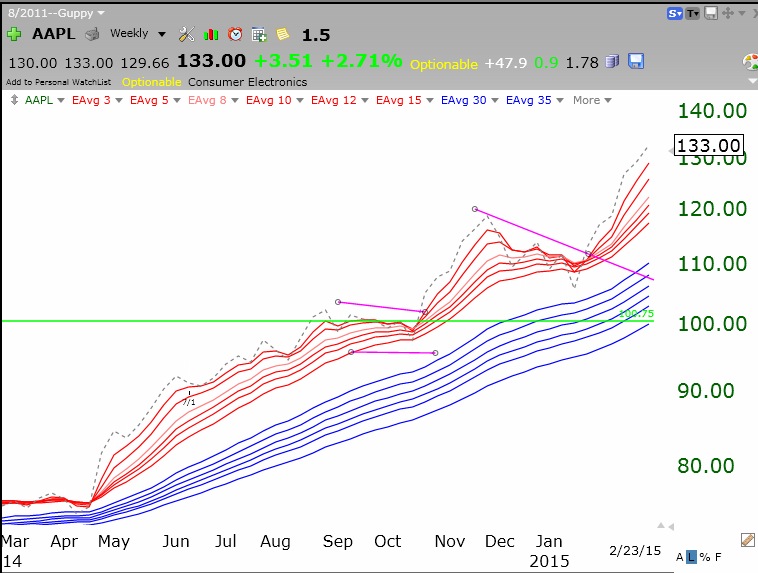Viewport: 758px width, 573px height.
Task: Click the green 0.9 value
Action: point(546,63)
